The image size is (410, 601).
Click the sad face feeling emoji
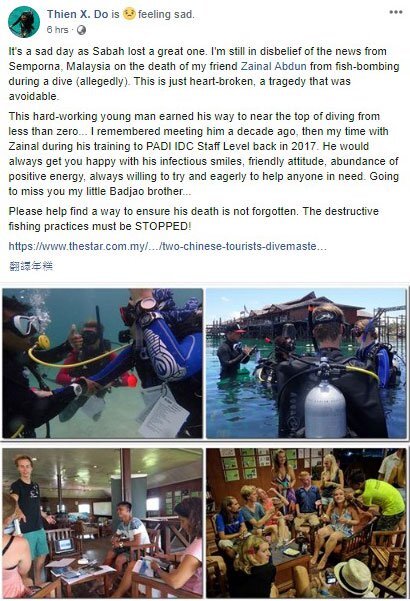pos(129,14)
